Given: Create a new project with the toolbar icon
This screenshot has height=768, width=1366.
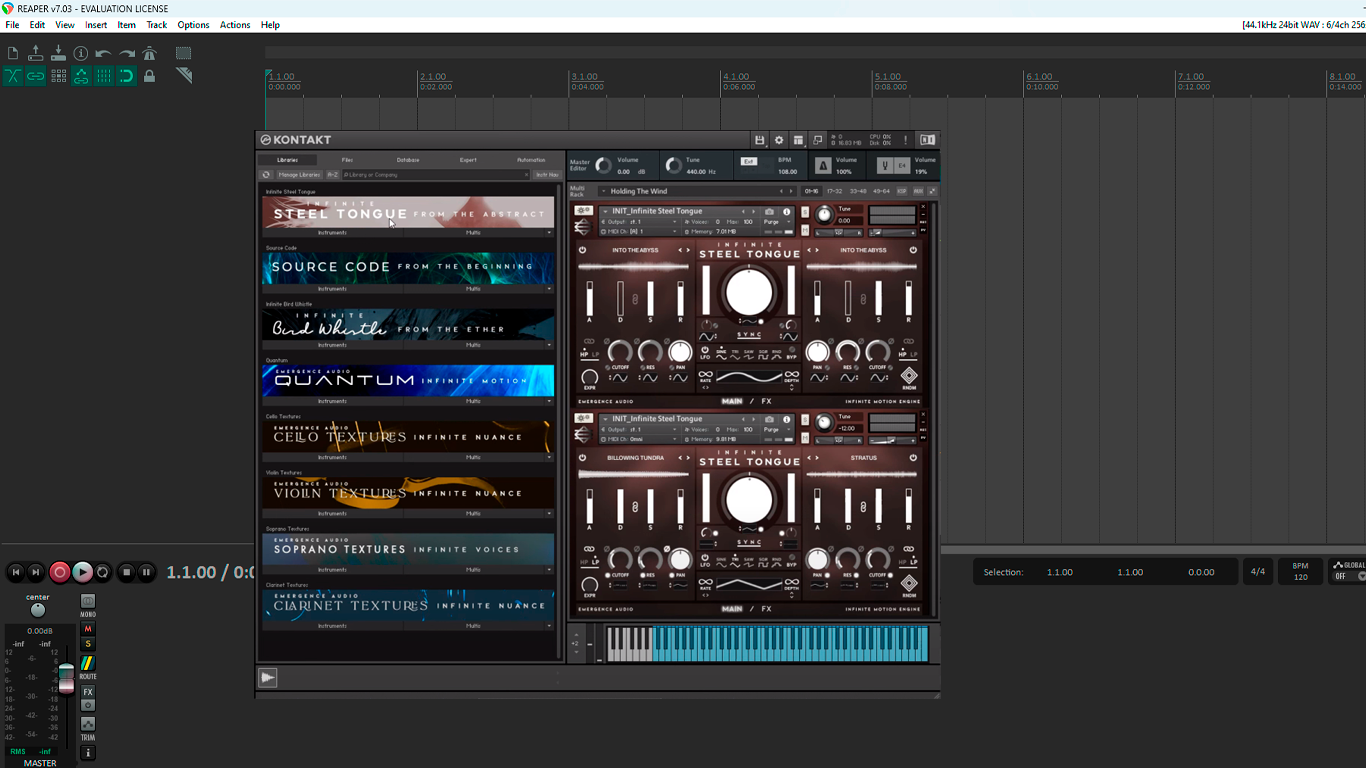Looking at the screenshot, I should click(x=13, y=54).
